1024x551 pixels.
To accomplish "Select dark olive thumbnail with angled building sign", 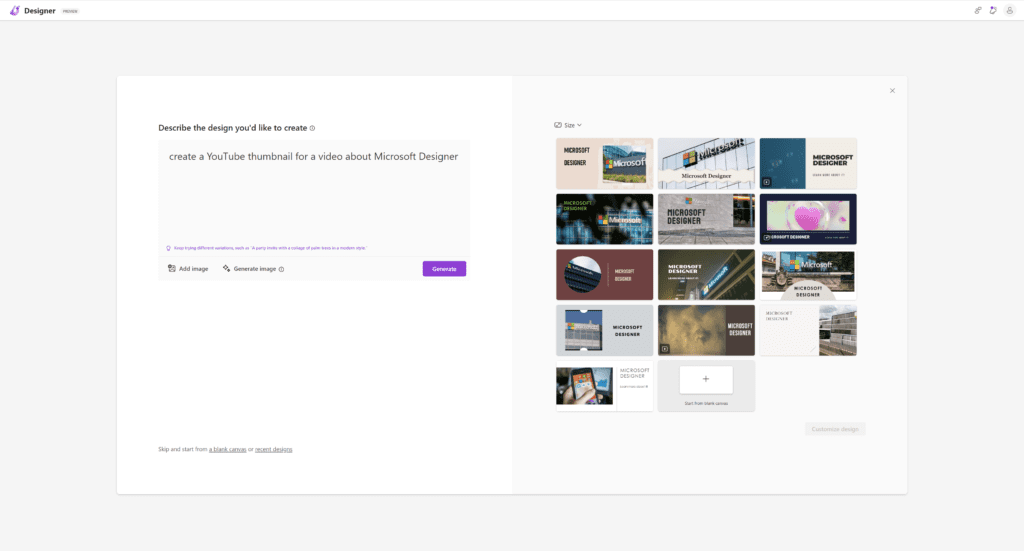I will tap(706, 274).
